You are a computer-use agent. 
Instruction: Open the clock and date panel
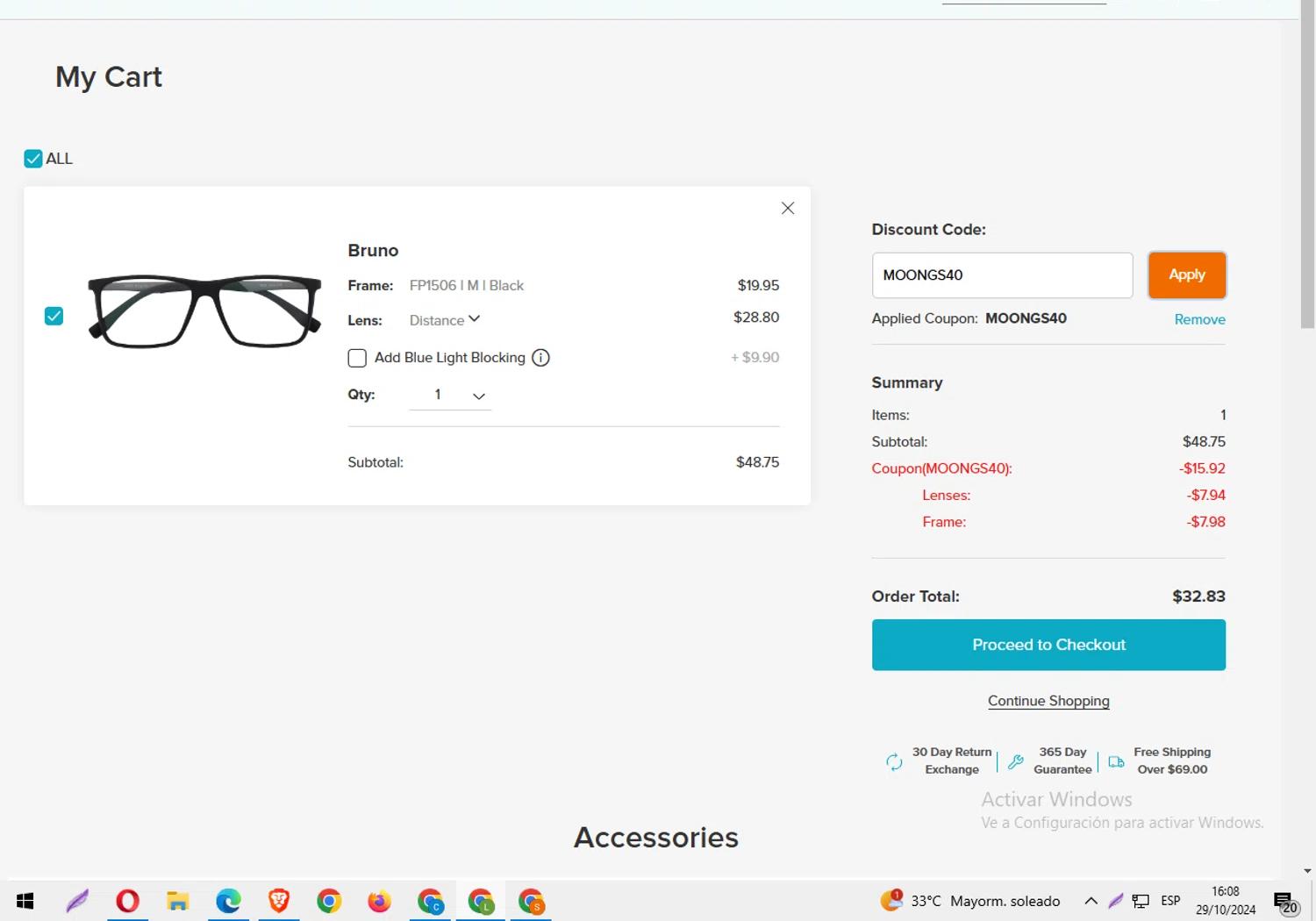pyautogui.click(x=1226, y=901)
